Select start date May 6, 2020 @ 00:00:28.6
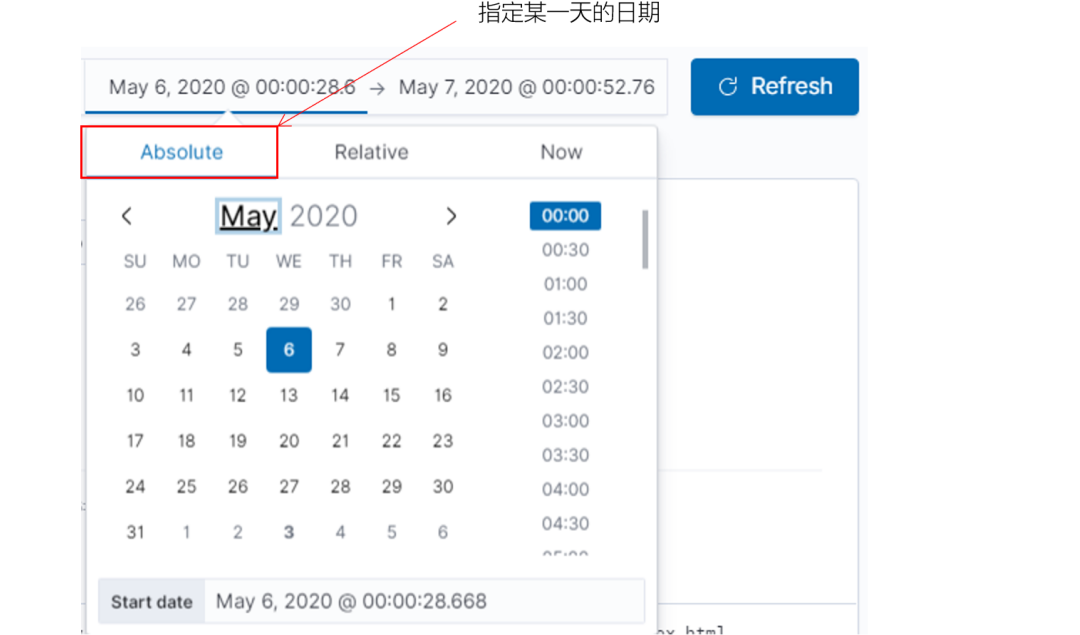The height and width of the screenshot is (635, 1080). (231, 87)
